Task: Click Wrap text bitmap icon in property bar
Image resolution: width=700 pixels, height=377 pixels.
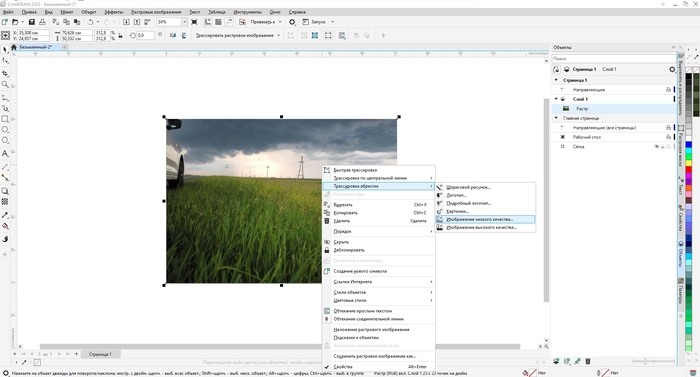Action: pyautogui.click(x=342, y=35)
